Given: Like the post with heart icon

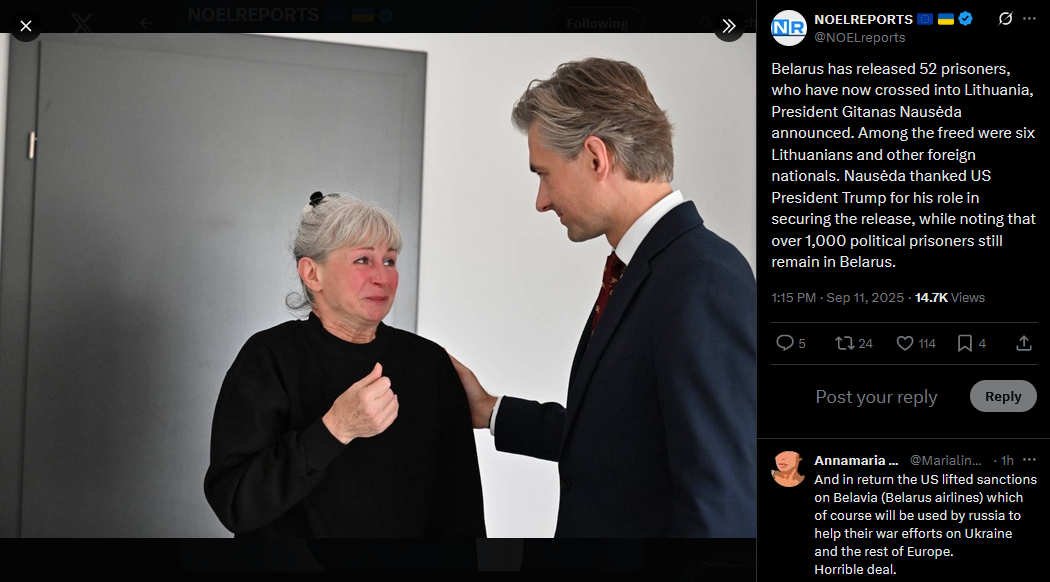Looking at the screenshot, I should tap(905, 343).
